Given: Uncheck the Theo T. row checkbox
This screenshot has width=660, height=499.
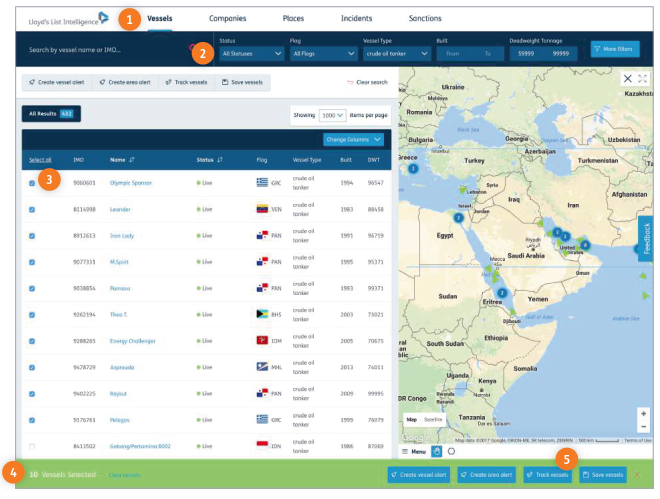Looking at the screenshot, I should (x=32, y=315).
